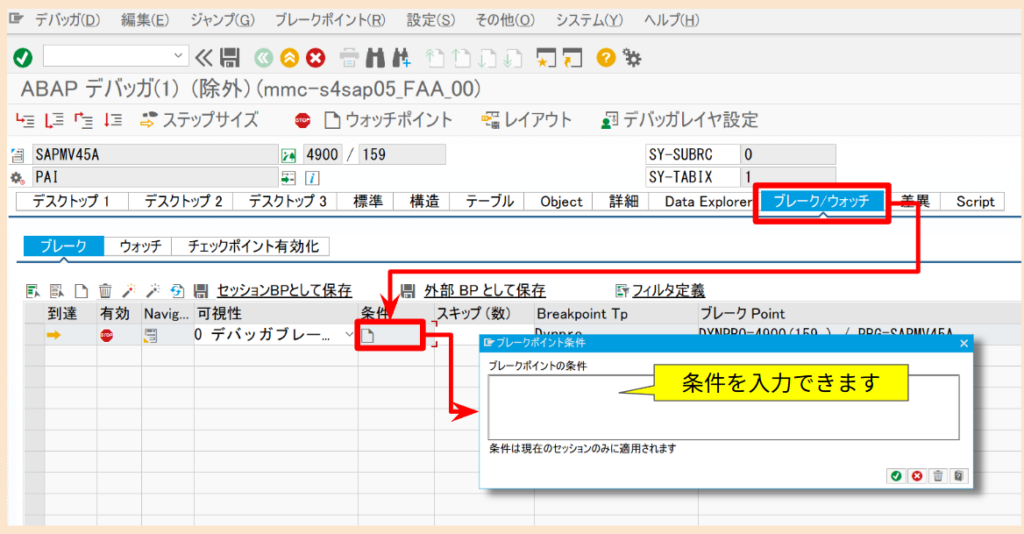Click the Find Next binoculars icon
The image size is (1024, 534).
point(402,58)
